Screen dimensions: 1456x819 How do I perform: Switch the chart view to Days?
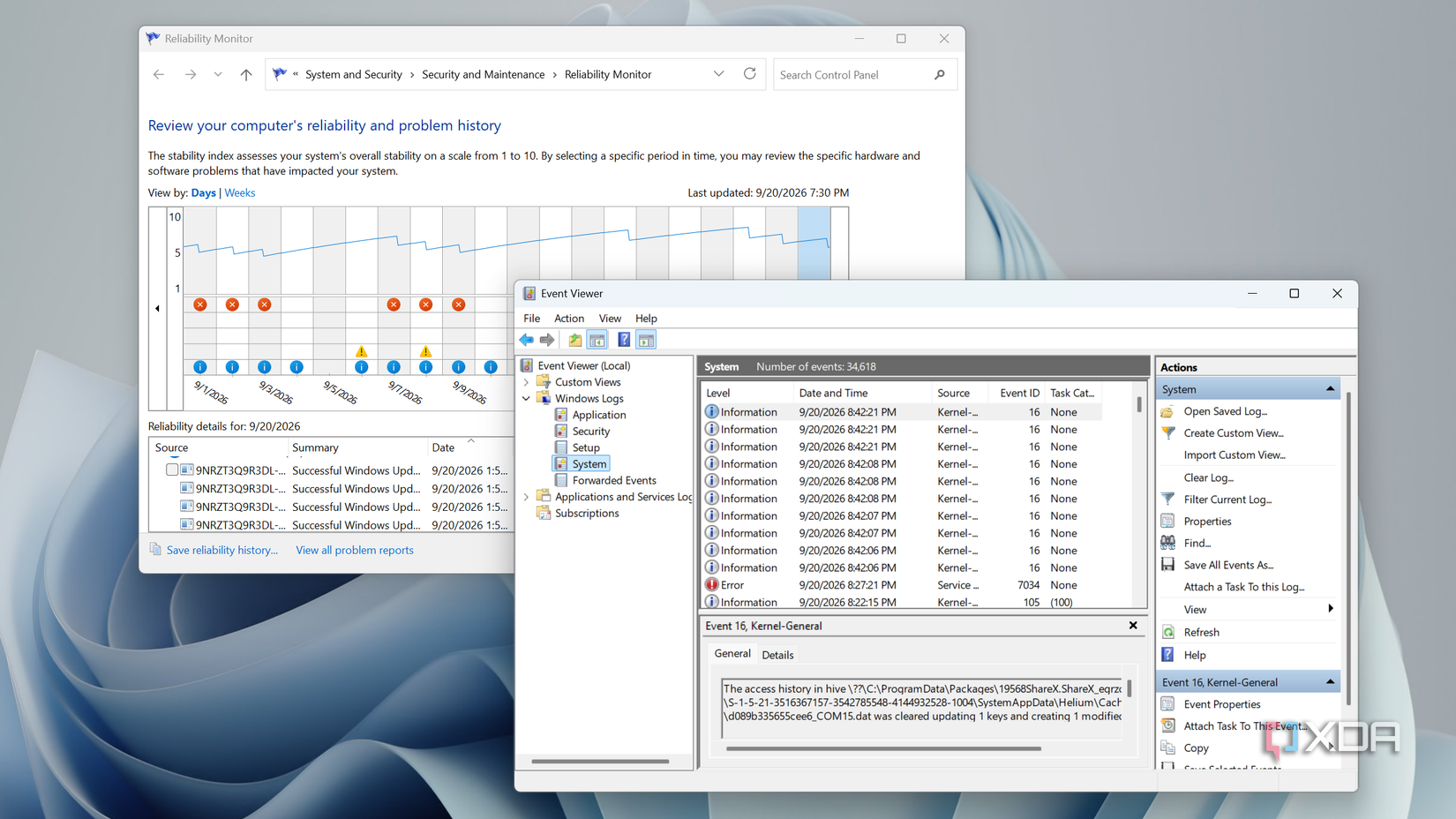[203, 192]
